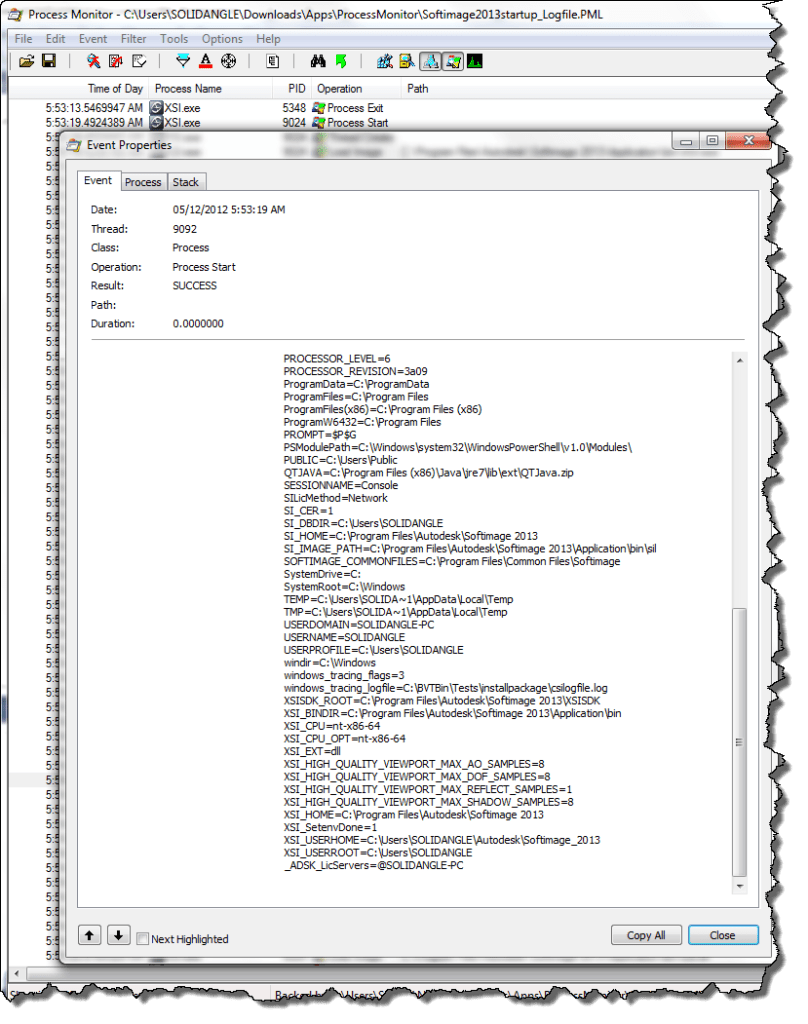Open the Process Tree toolbar icon

point(272,62)
